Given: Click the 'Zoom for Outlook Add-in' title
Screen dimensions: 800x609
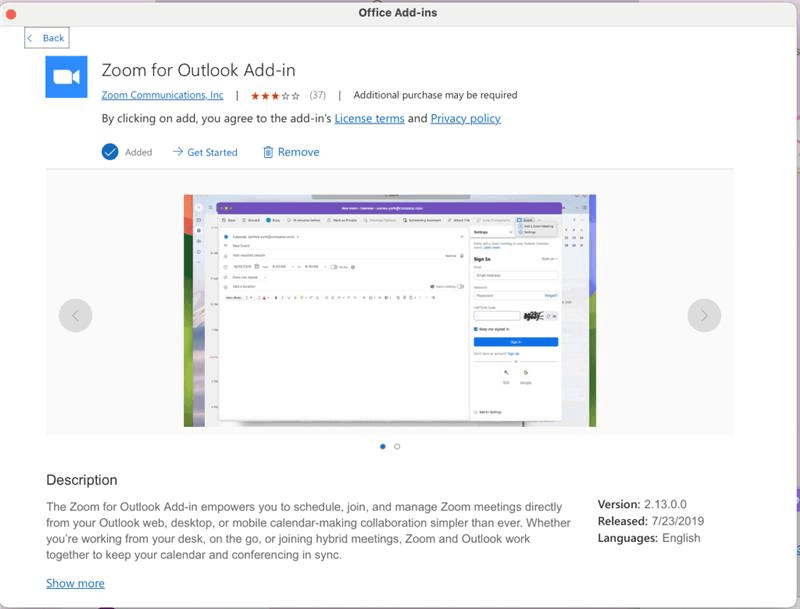Looking at the screenshot, I should pyautogui.click(x=198, y=70).
